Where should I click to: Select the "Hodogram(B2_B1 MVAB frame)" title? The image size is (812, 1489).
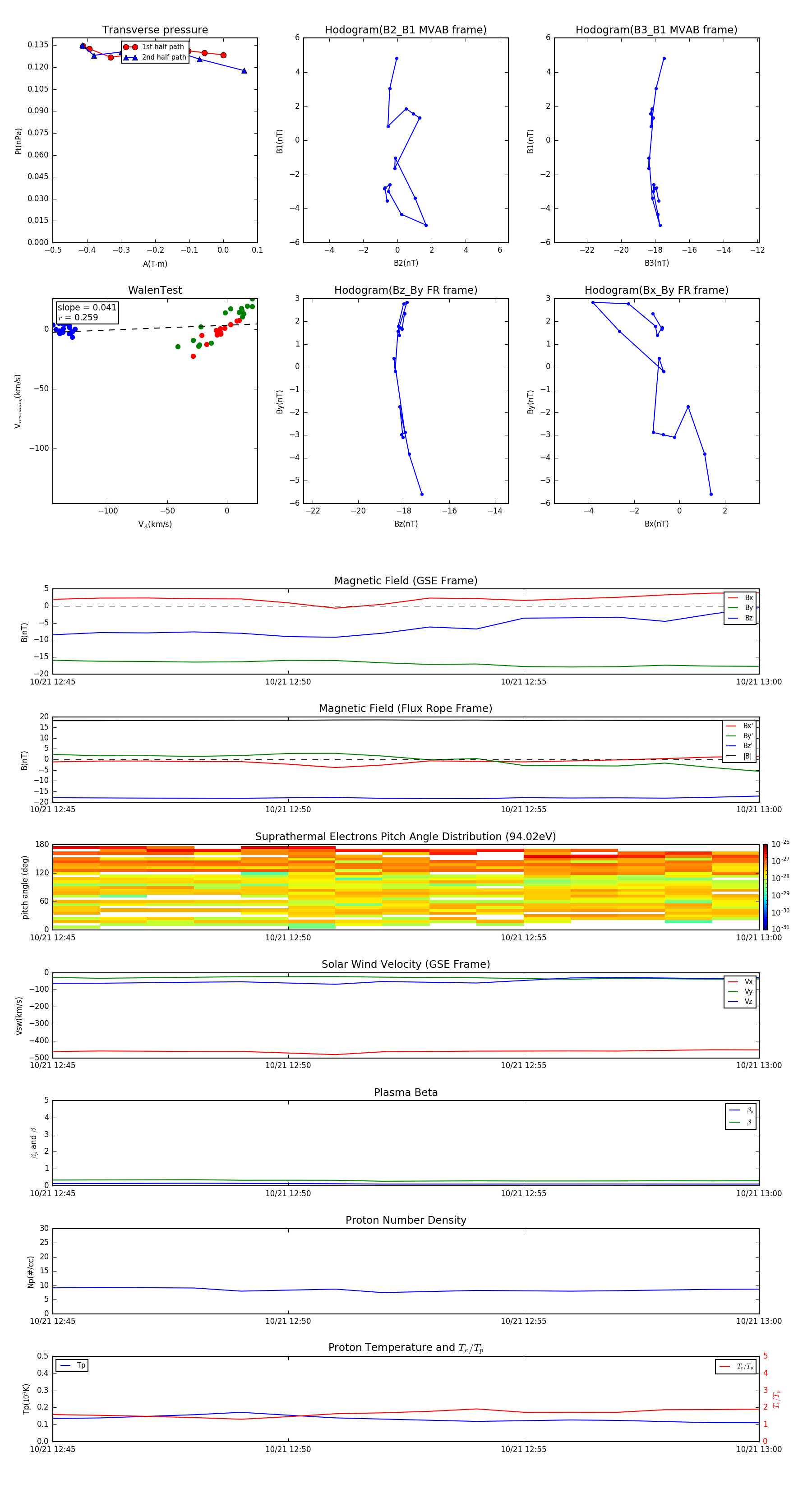click(x=406, y=30)
